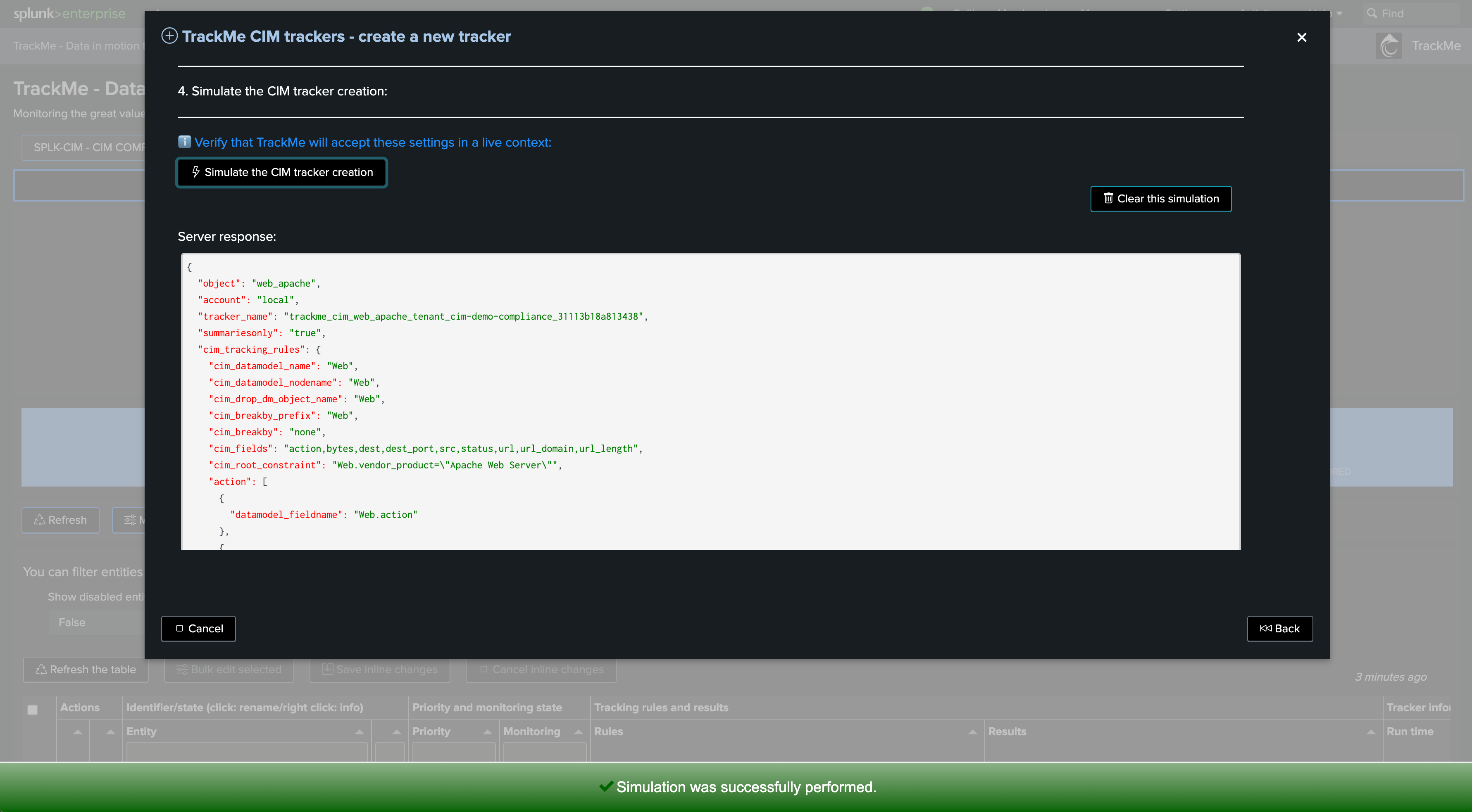
Task: Click Save inline changes button
Action: coord(379,669)
